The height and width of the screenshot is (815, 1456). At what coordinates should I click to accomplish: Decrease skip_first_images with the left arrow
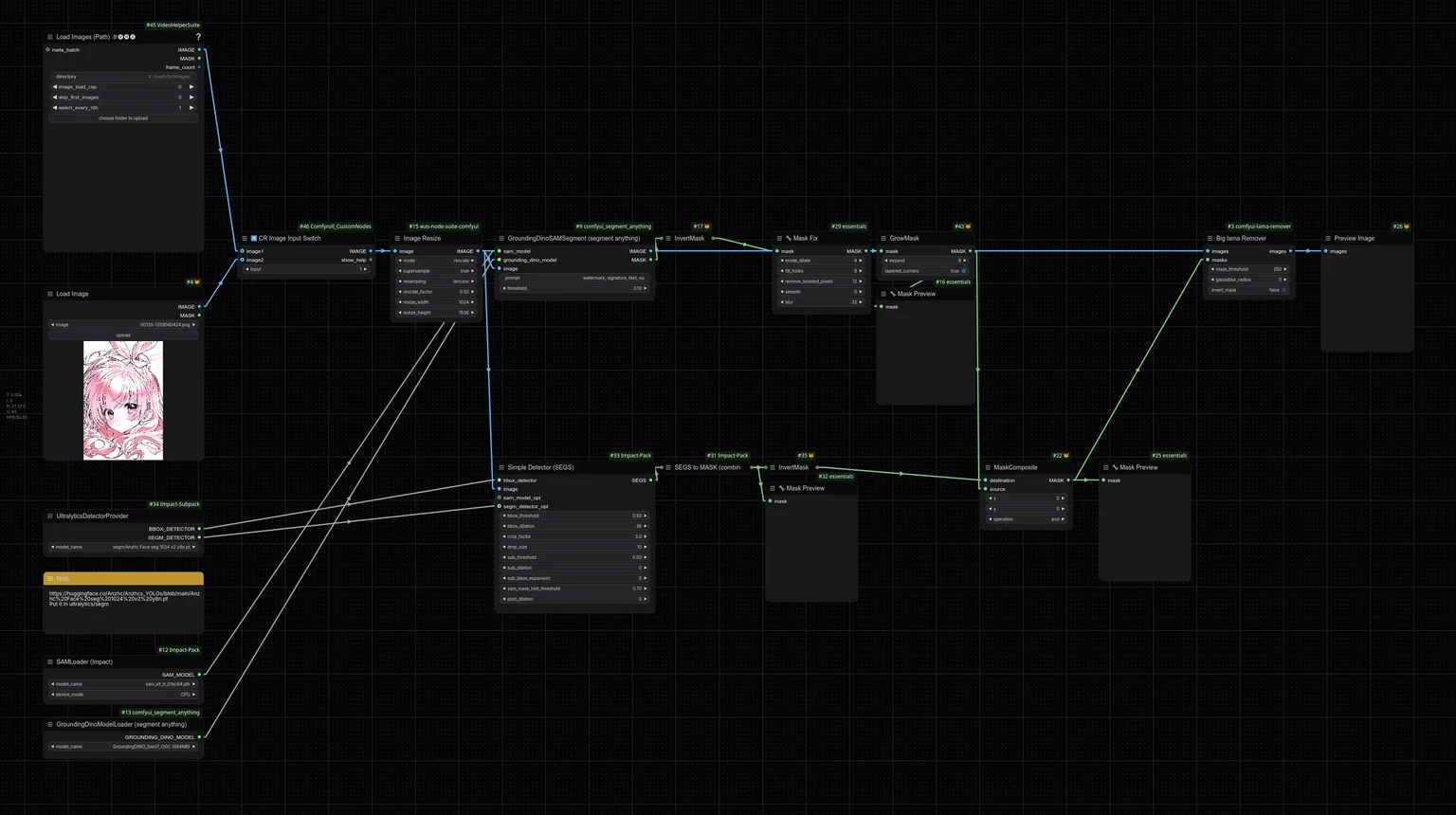pyautogui.click(x=54, y=98)
